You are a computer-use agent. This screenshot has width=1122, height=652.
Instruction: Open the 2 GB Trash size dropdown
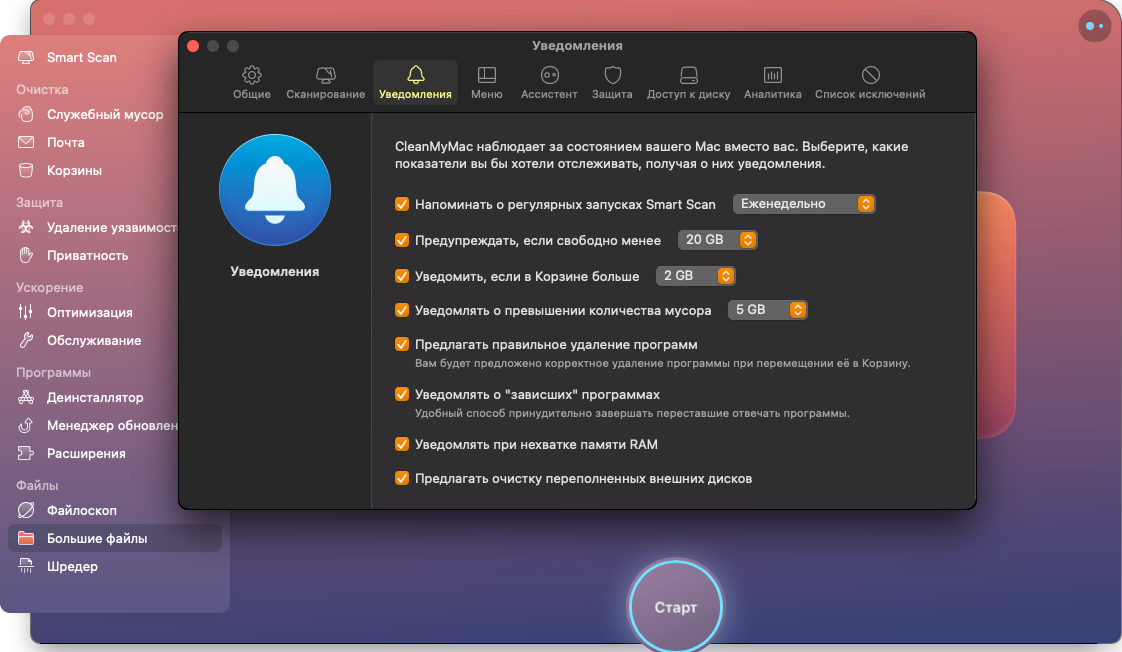tap(696, 275)
